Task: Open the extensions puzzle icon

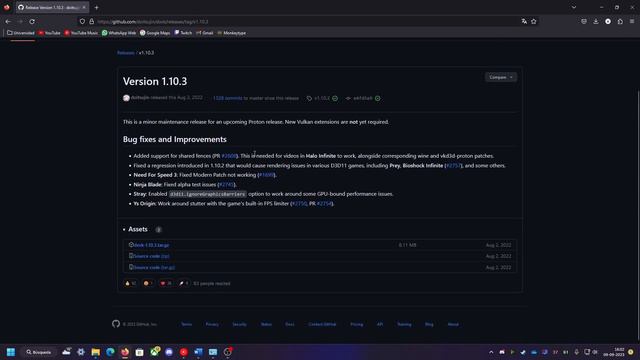Action: tap(620, 21)
